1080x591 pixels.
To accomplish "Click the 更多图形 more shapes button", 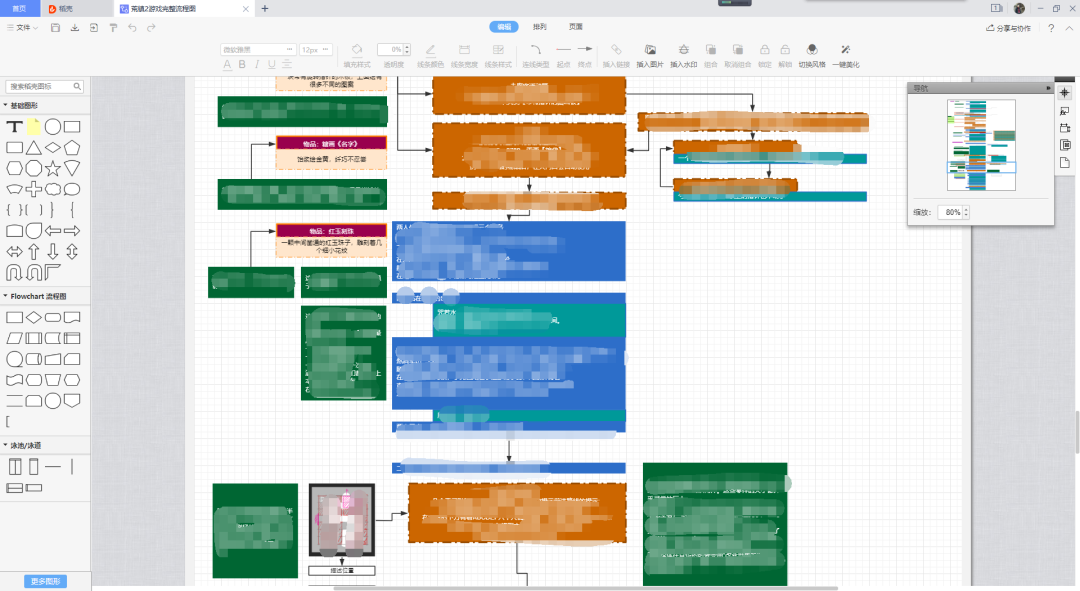I will coord(45,581).
